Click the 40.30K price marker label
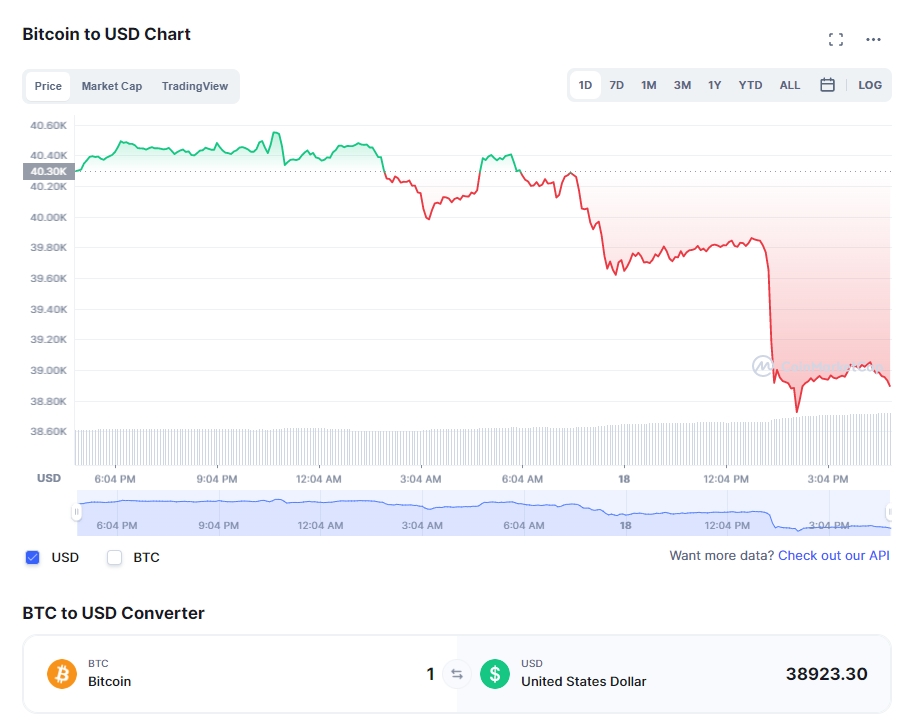 tap(49, 171)
